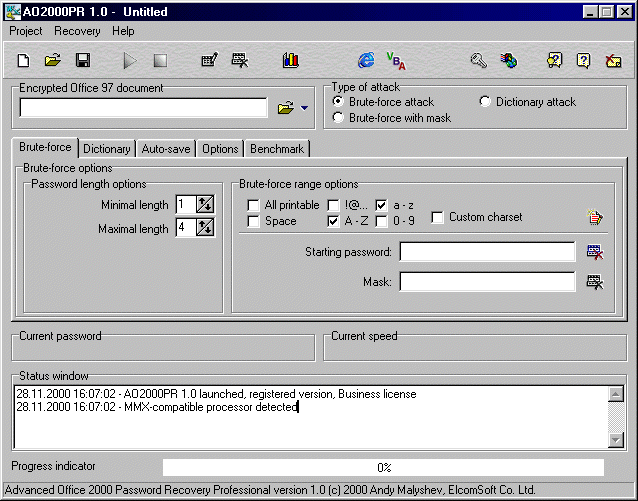Toggle the !@... special characters checkbox
This screenshot has width=638, height=501.
coord(333,205)
